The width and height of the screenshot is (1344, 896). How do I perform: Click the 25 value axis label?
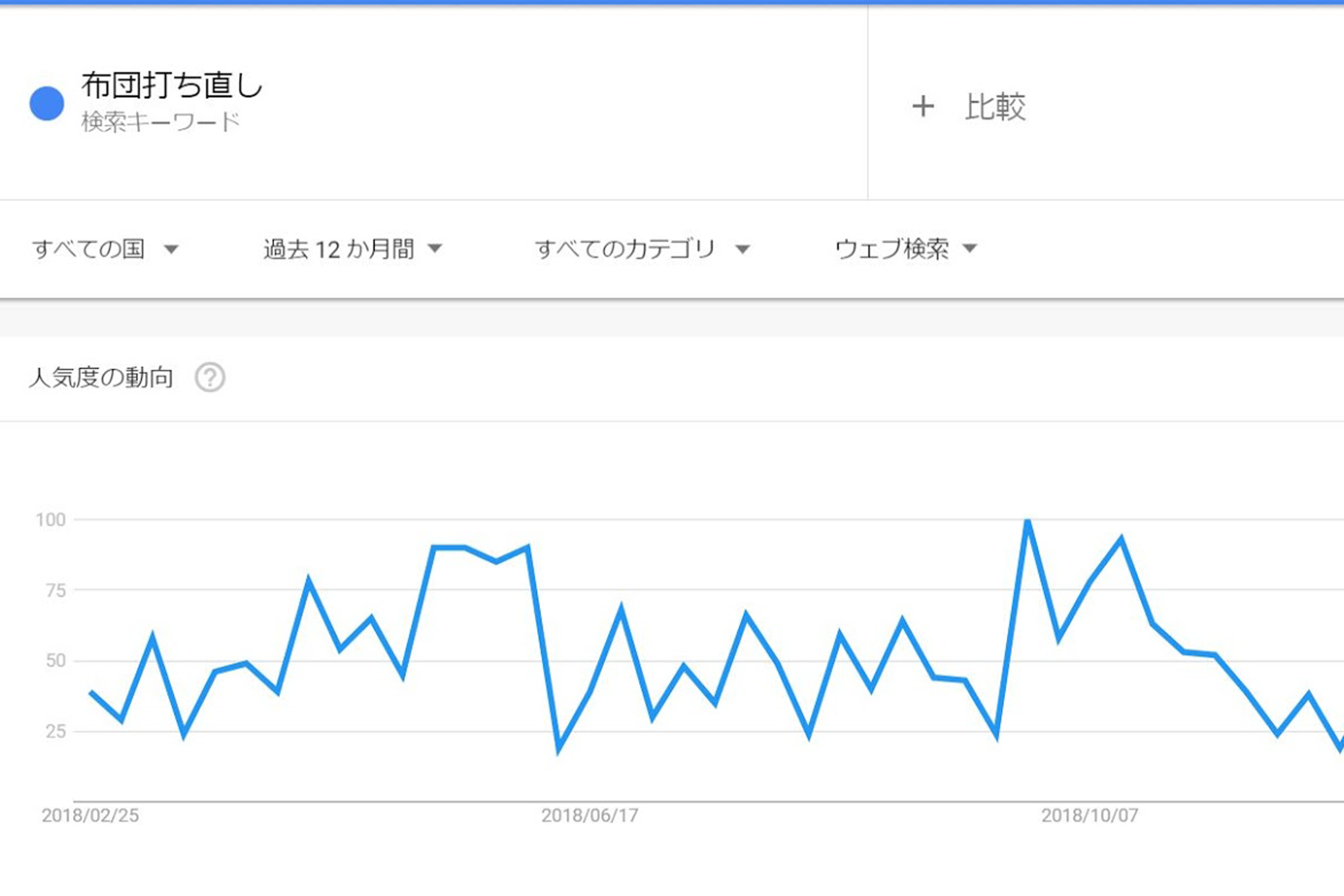(56, 731)
